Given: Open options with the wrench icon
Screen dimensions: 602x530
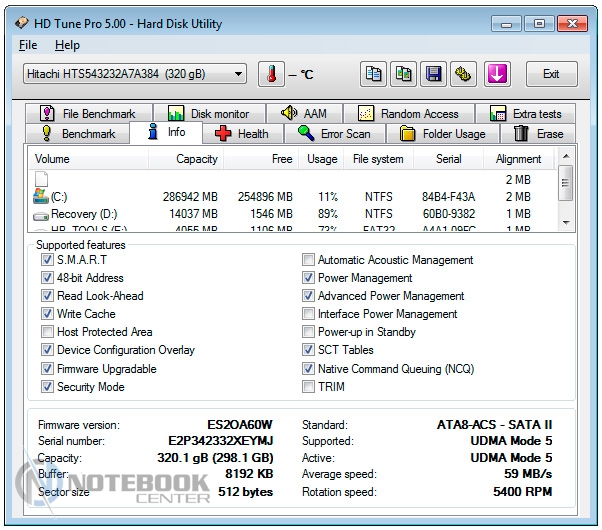Looking at the screenshot, I should tap(464, 74).
